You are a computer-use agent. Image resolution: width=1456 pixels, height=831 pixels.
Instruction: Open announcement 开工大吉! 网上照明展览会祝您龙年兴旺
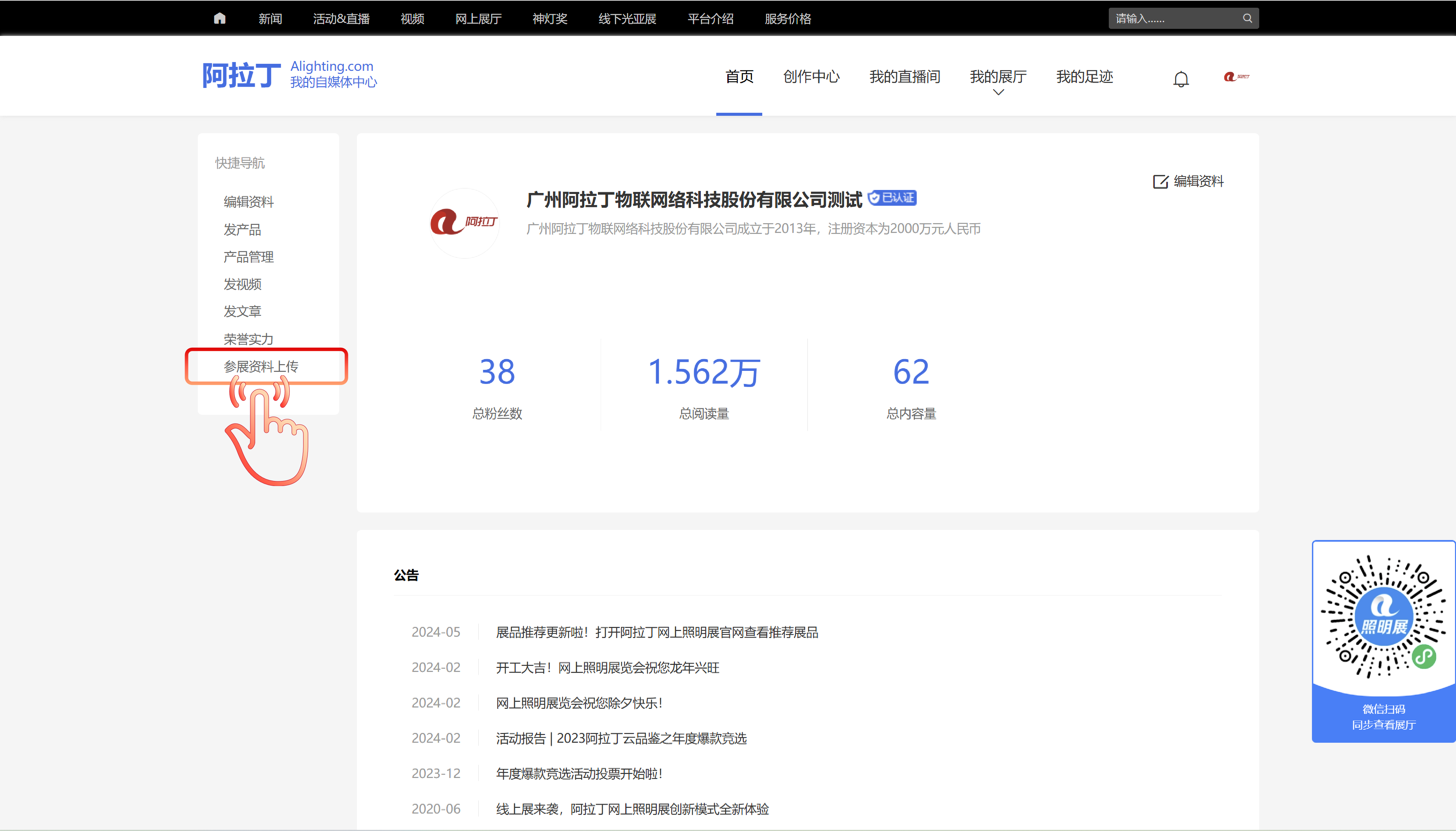pos(607,668)
